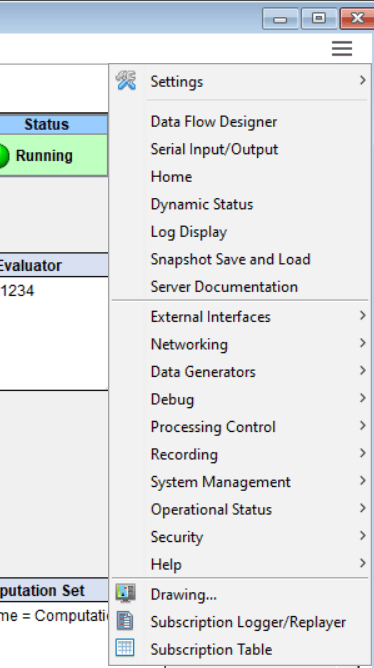Expand the Recording submenu arrow
The height and width of the screenshot is (668, 374).
pyautogui.click(x=362, y=453)
